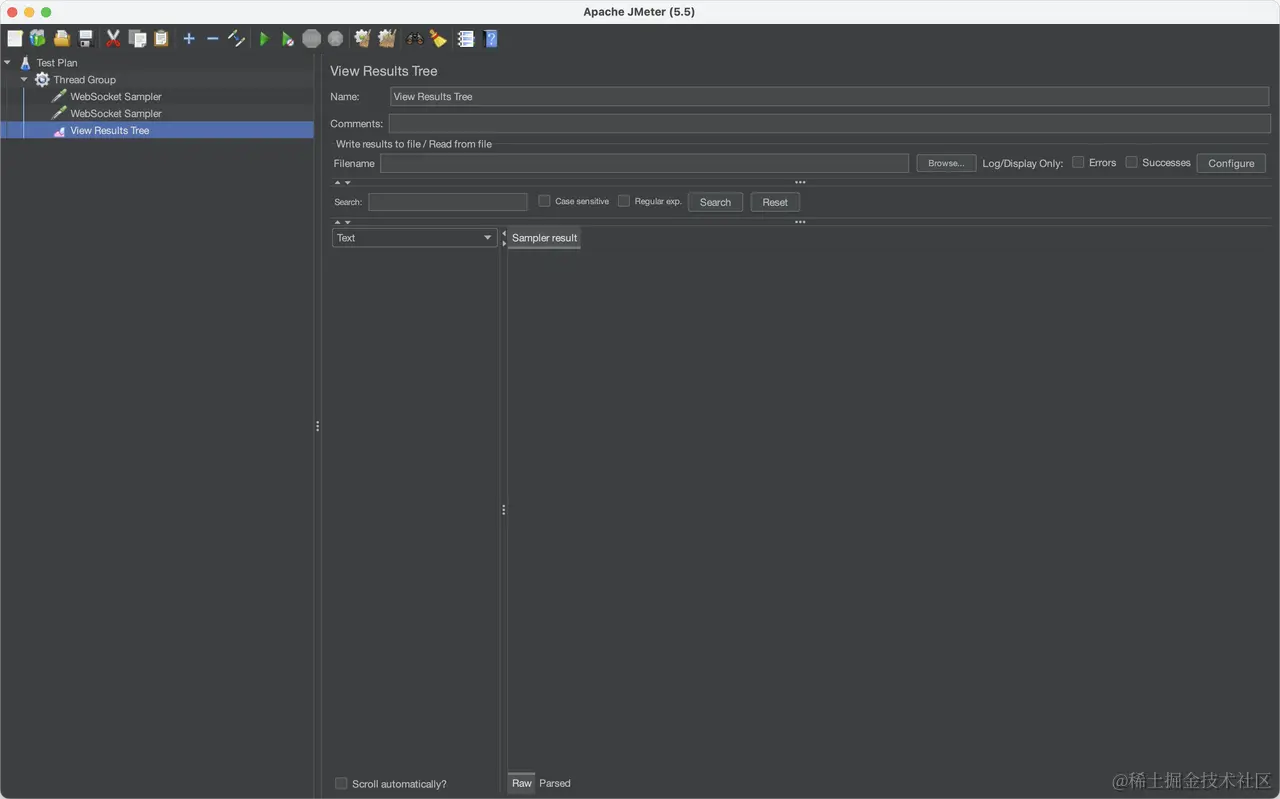Collapse the Test Plan tree node arrow
This screenshot has height=799, width=1280.
point(8,62)
